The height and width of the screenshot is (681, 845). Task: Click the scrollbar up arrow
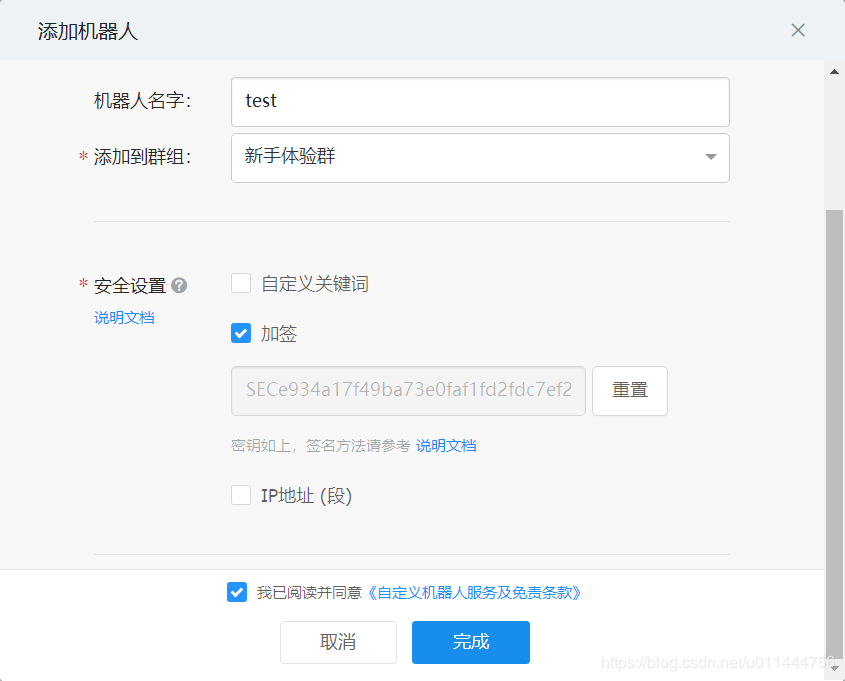[x=833, y=70]
